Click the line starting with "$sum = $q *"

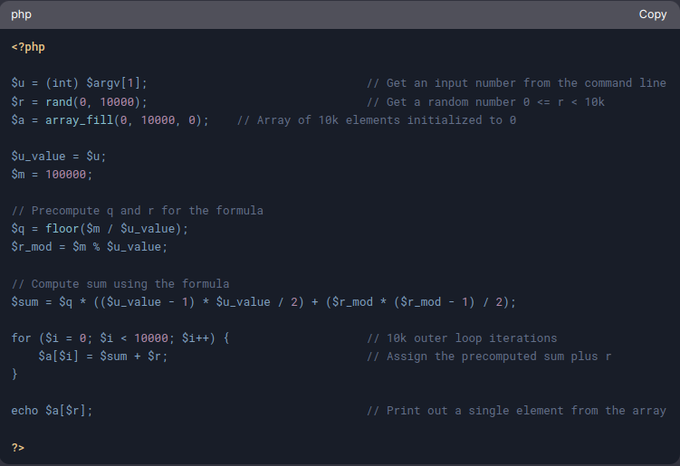click(x=263, y=302)
